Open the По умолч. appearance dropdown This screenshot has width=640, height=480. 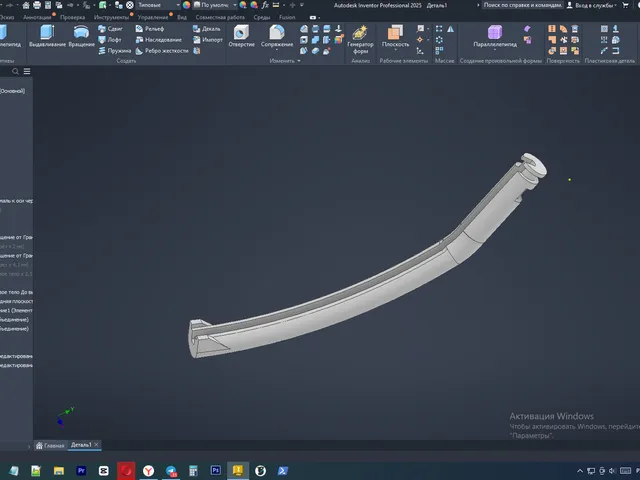click(x=215, y=5)
